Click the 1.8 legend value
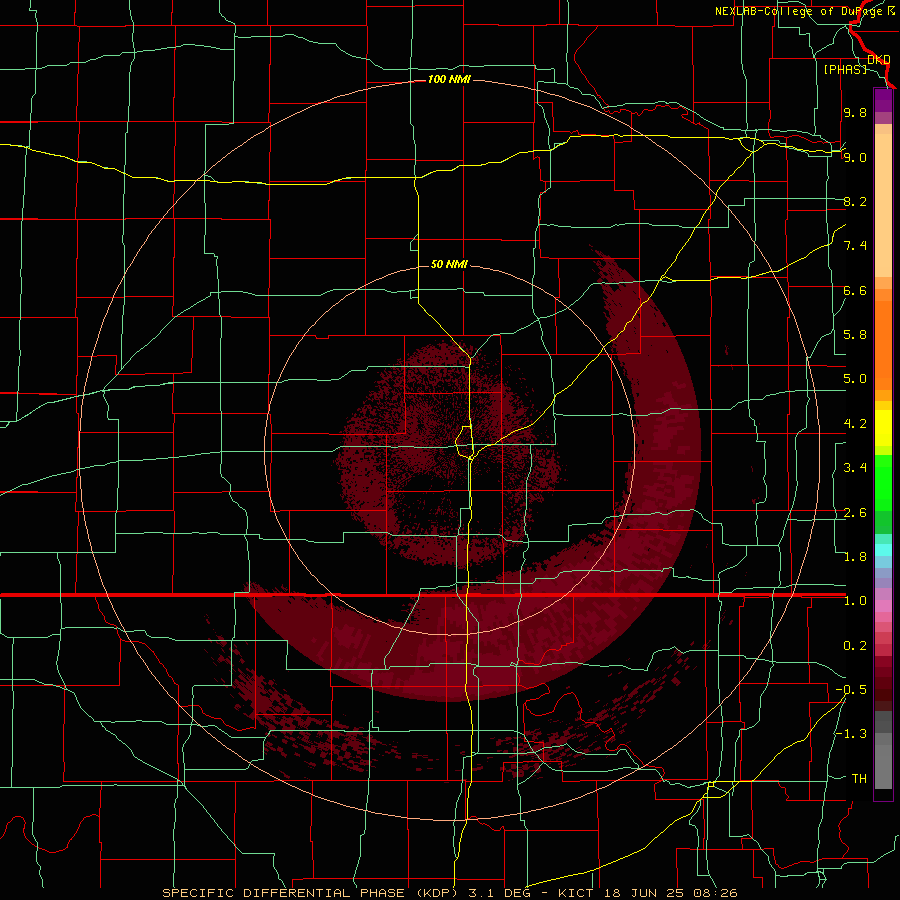 (x=855, y=557)
